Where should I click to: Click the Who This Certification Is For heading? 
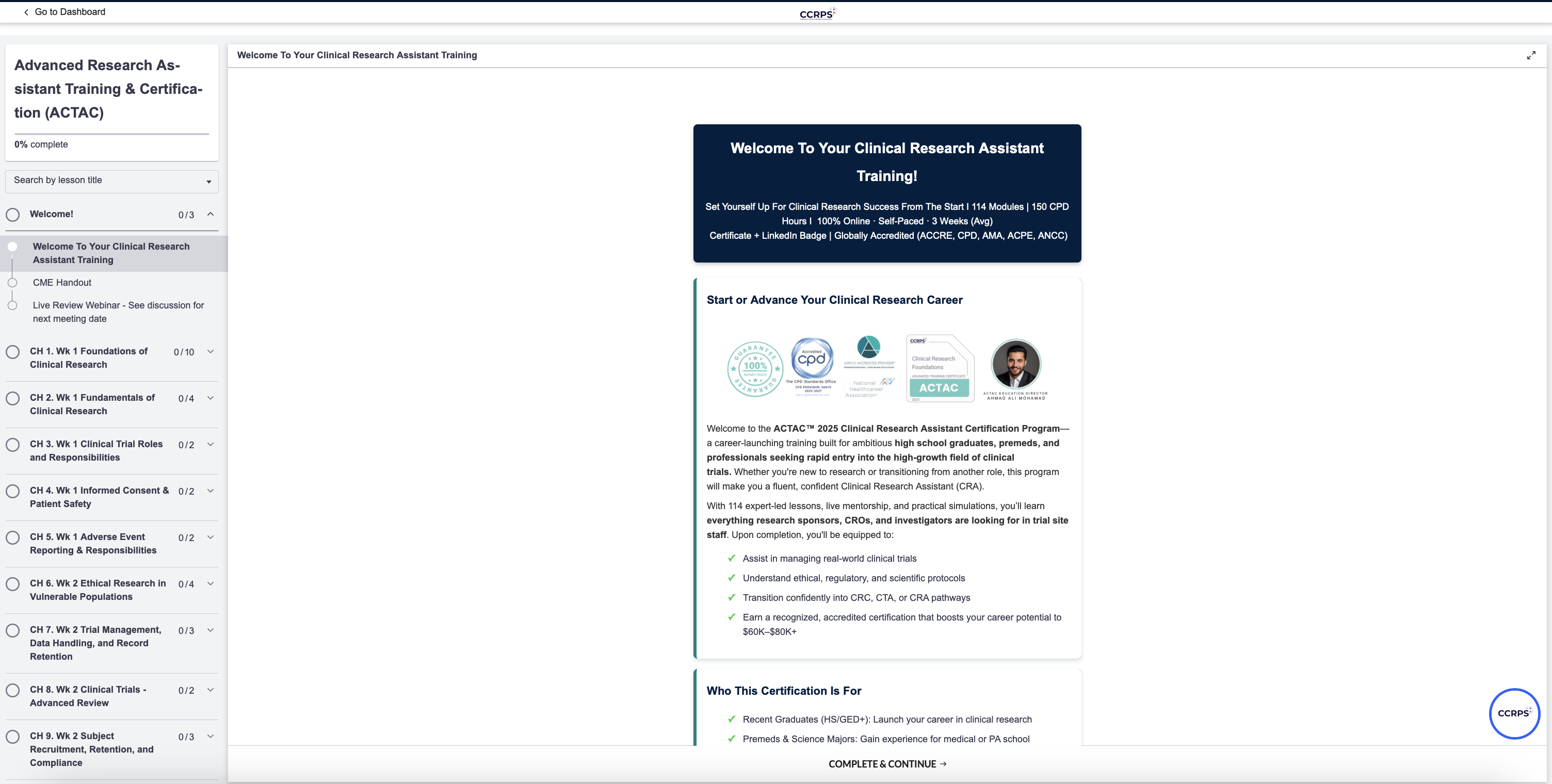pos(784,691)
